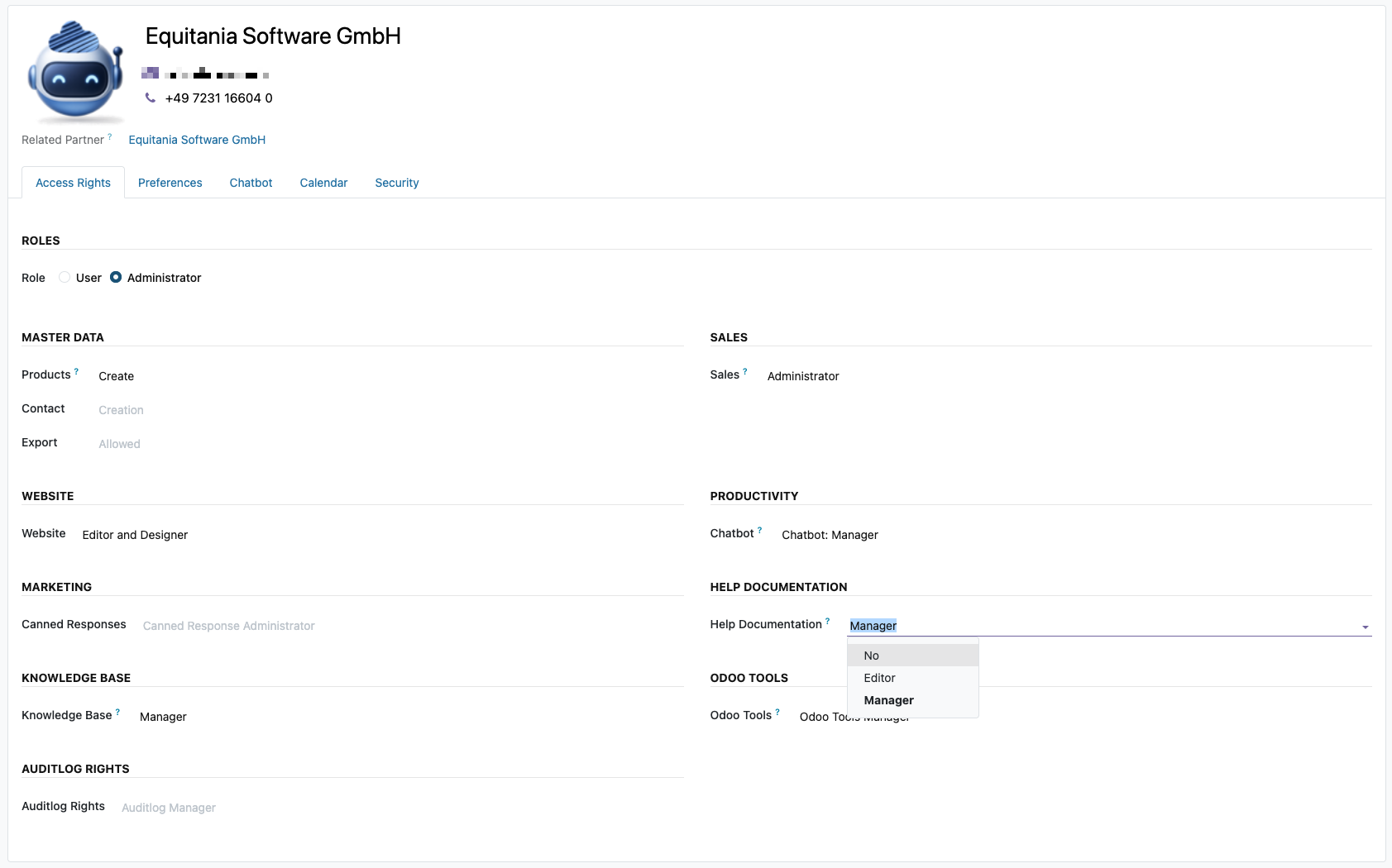Open the Equitania Software GmbH related partner link
Screen dimensions: 1392x868
pos(197,140)
